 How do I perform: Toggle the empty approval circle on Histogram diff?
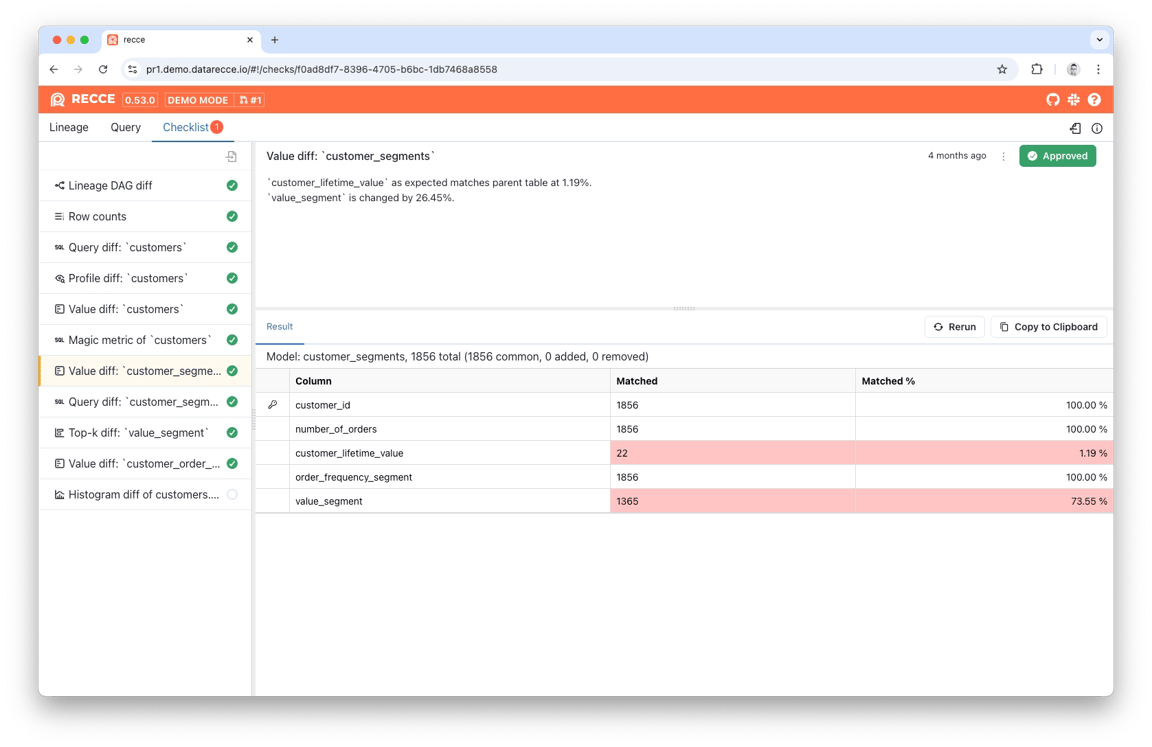tap(231, 493)
